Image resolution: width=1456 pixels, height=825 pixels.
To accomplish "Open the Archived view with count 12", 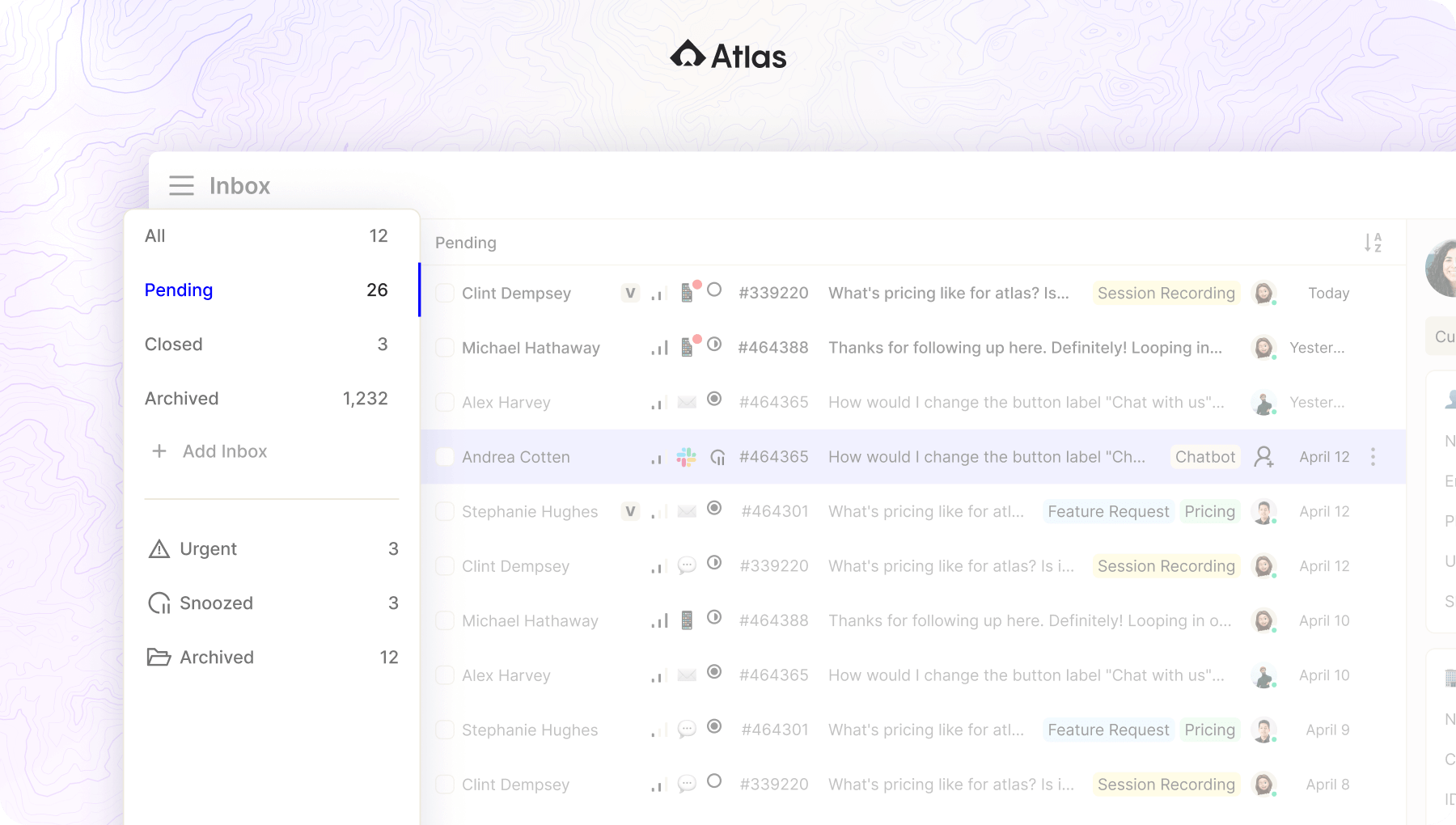I will pyautogui.click(x=272, y=658).
